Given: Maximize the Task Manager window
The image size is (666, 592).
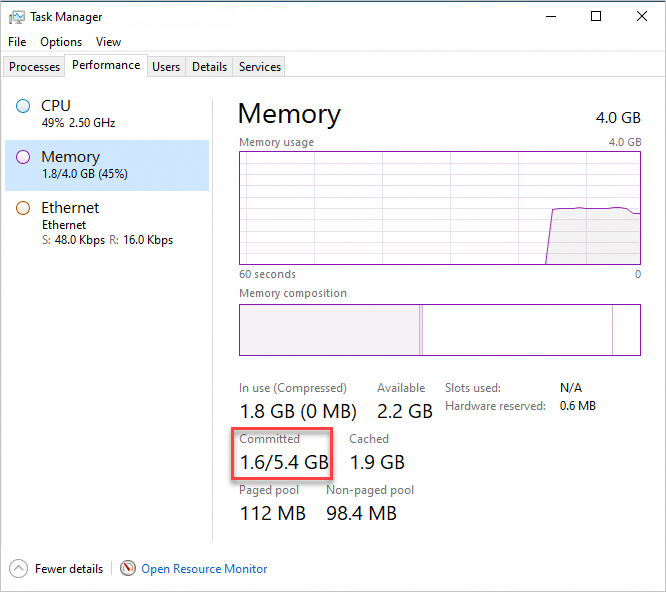Looking at the screenshot, I should (596, 16).
